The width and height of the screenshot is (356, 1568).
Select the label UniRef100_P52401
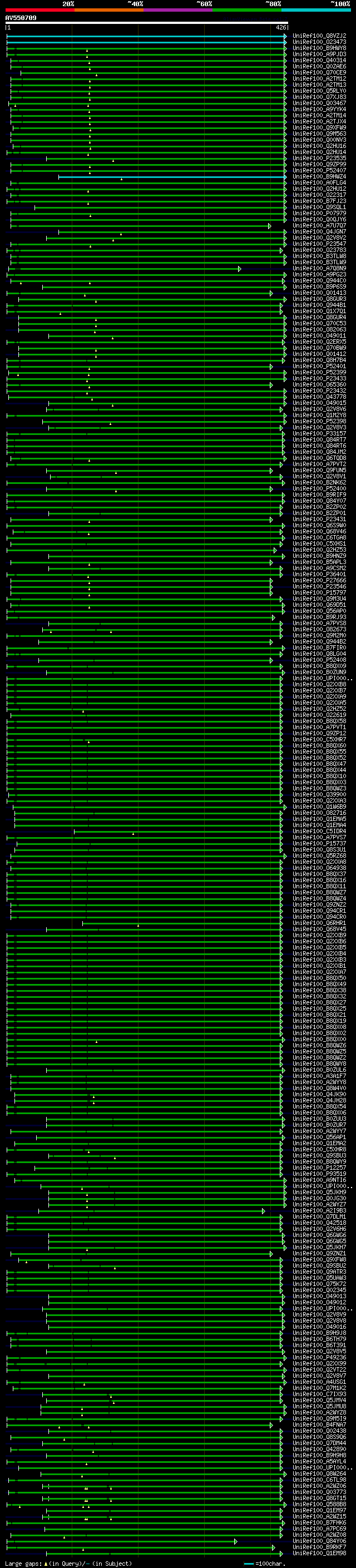pos(319,367)
